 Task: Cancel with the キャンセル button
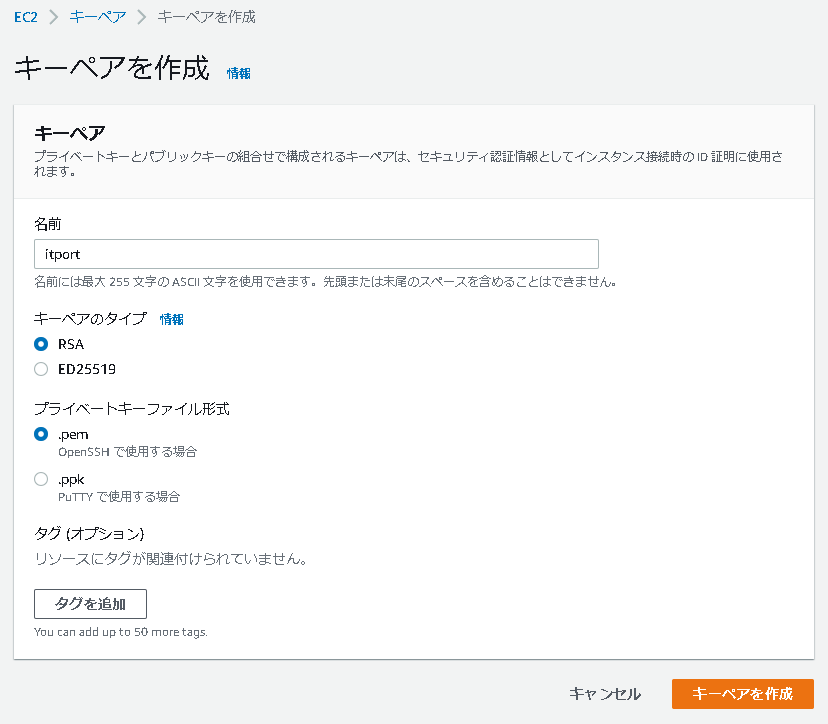605,694
